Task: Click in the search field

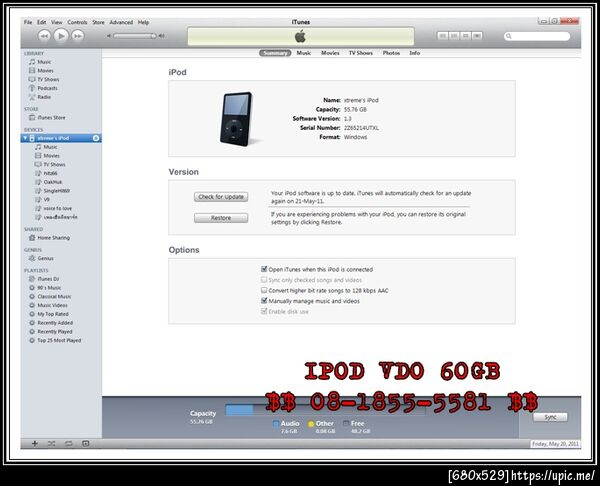Action: 537,36
